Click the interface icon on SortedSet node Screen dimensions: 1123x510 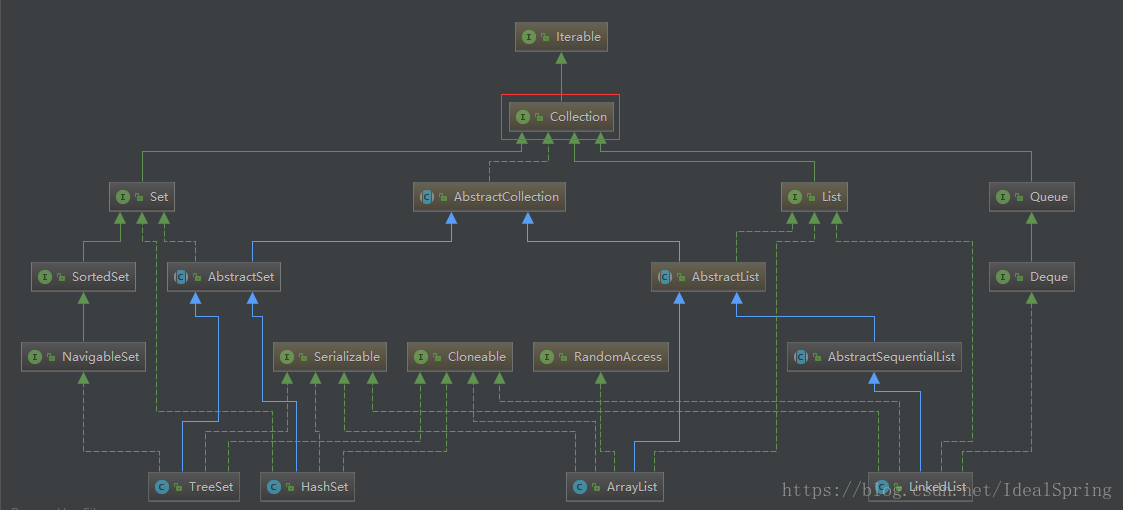(45, 277)
